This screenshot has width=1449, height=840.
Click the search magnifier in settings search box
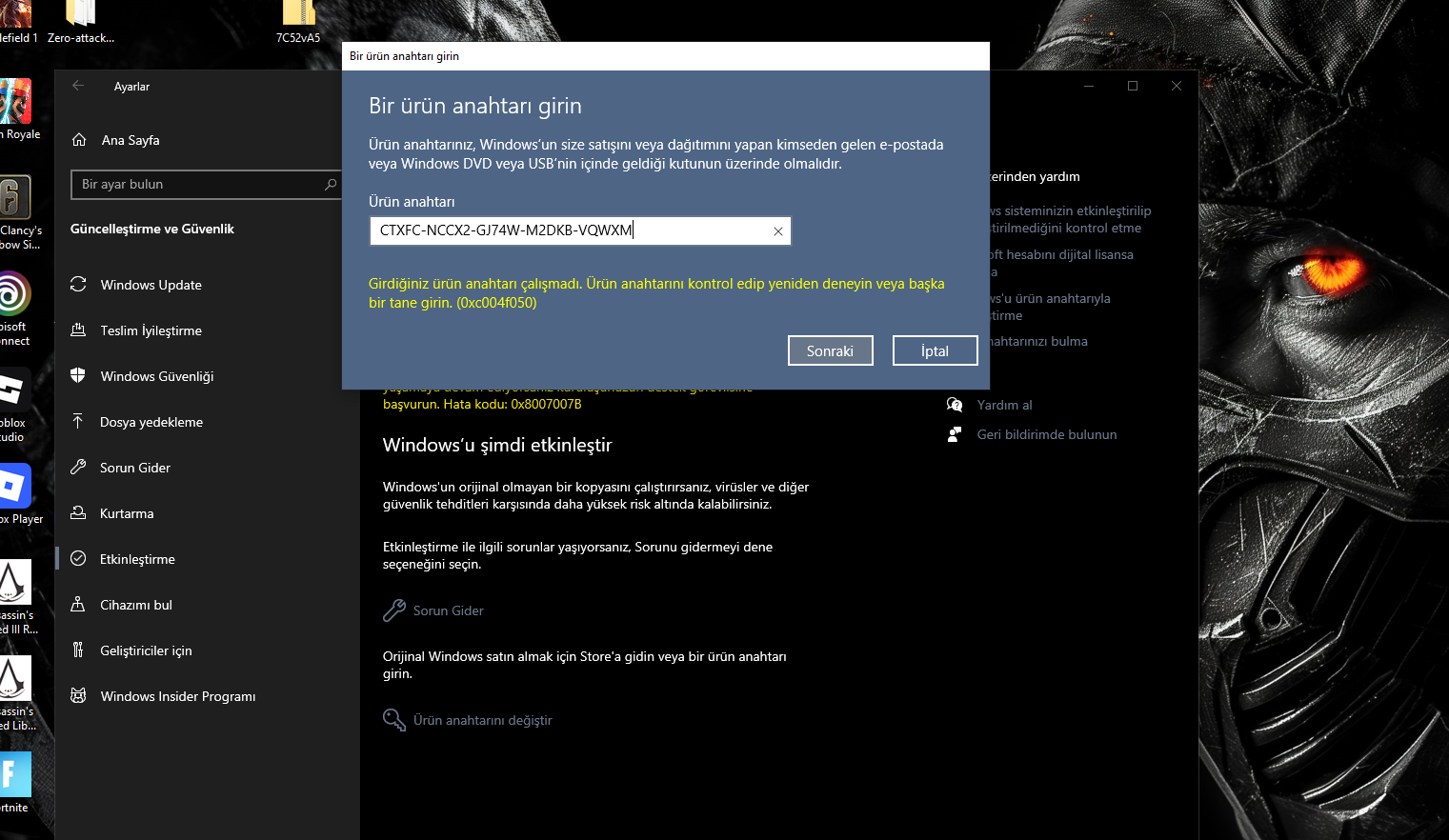tap(331, 184)
